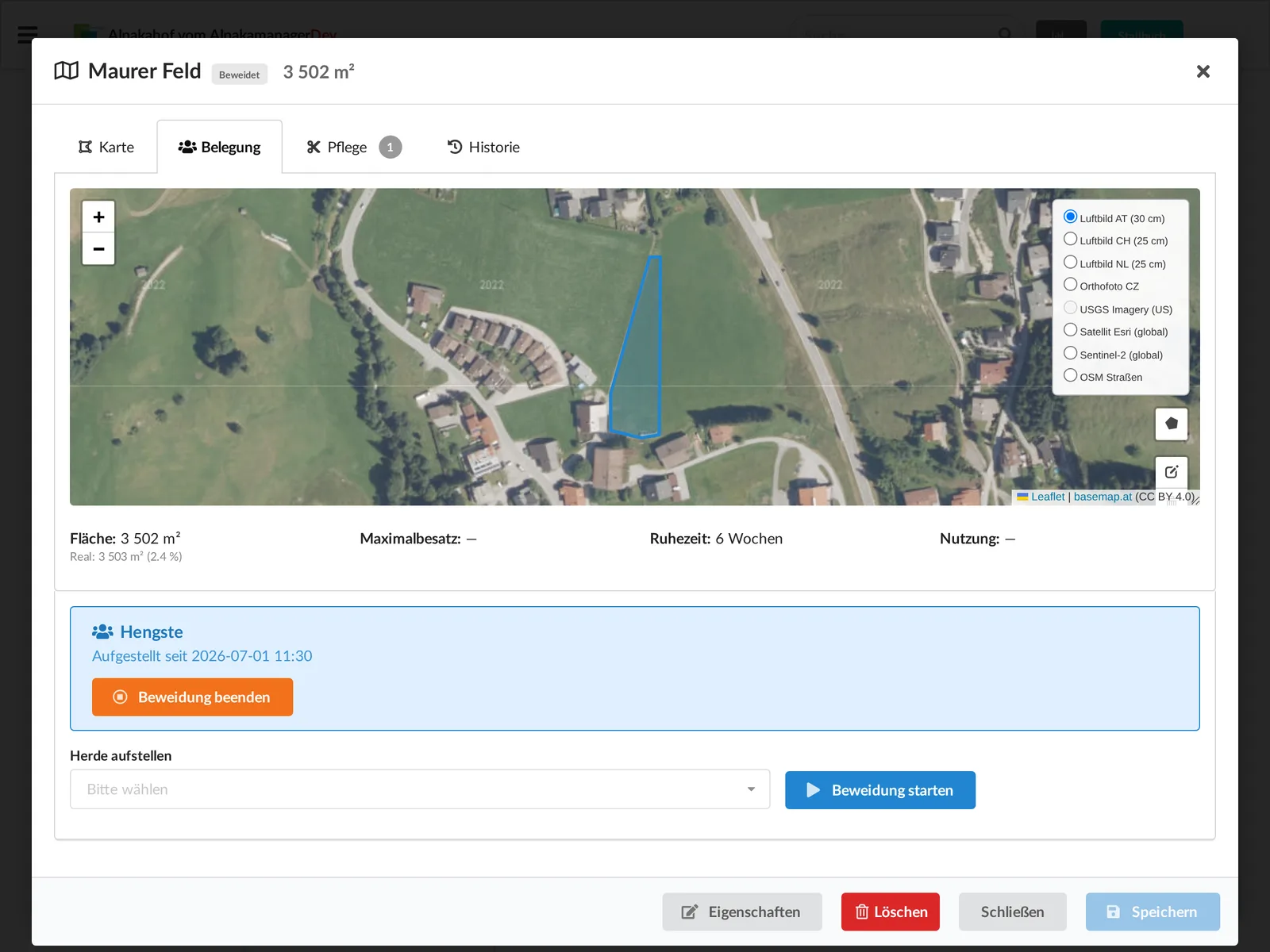Screen dimensions: 1270x952
Task: Select Luftbild NL (25 cm) layer
Action: (1070, 262)
